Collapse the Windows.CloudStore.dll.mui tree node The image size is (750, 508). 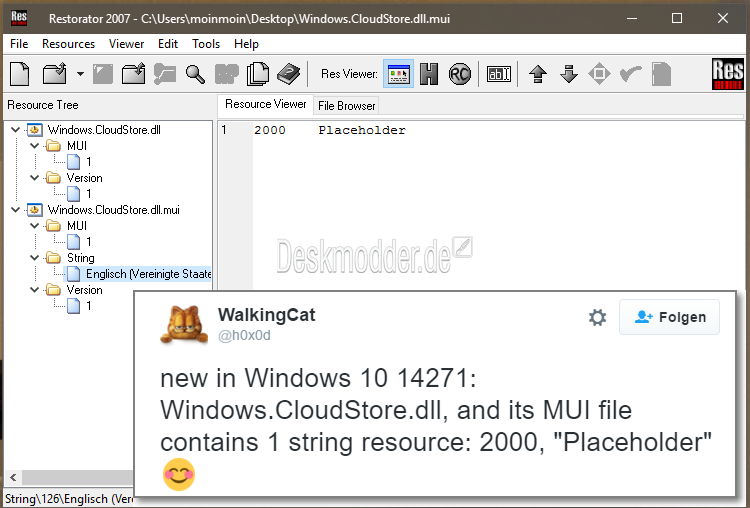coord(15,210)
